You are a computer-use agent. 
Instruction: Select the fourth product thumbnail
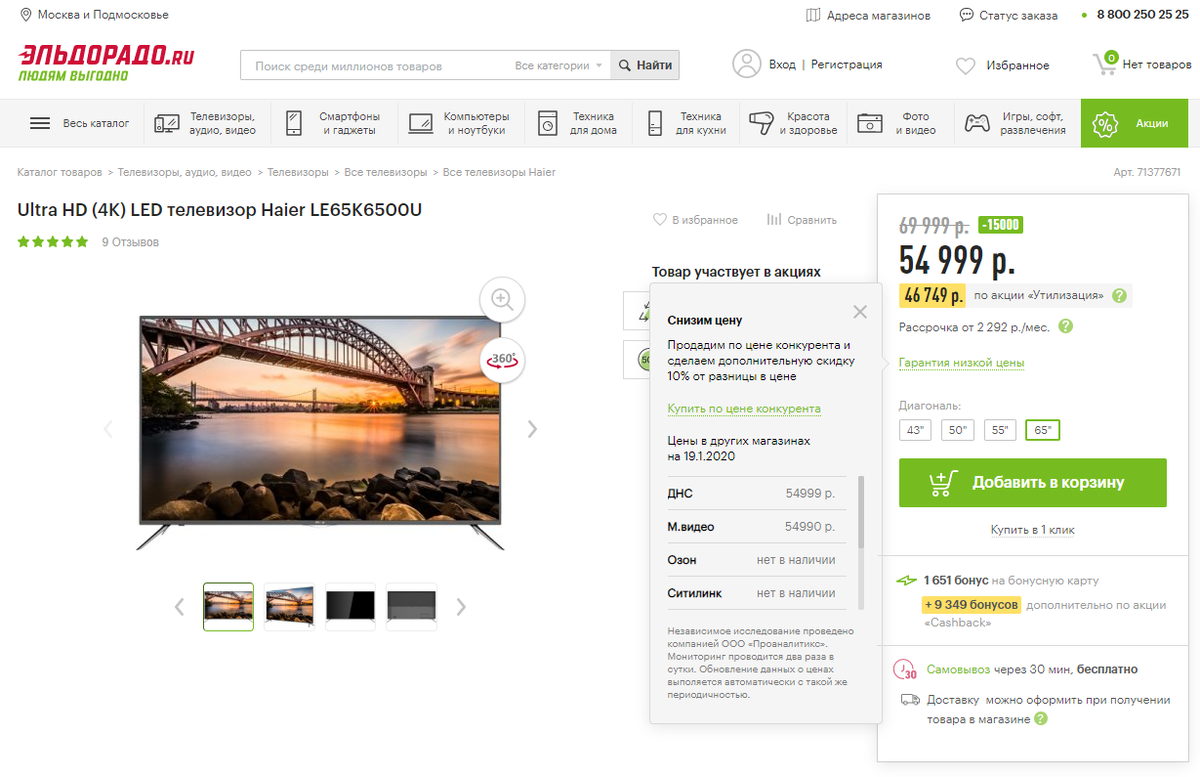[411, 606]
